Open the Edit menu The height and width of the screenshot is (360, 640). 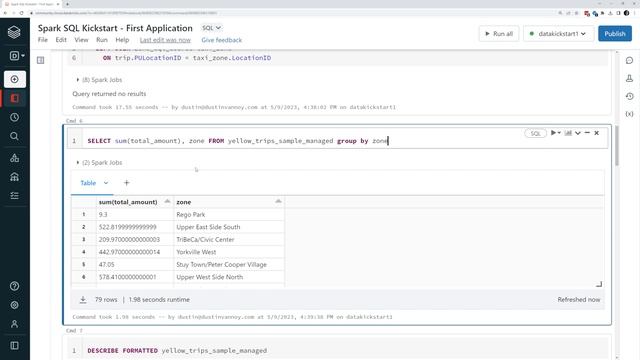[x=61, y=40]
